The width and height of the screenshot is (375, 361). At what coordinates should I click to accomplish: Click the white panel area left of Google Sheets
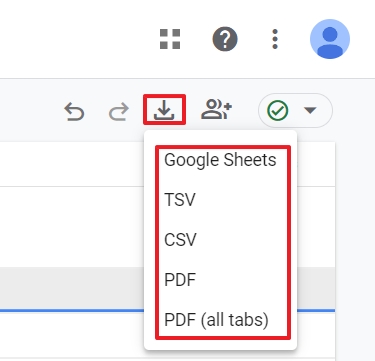point(72,164)
